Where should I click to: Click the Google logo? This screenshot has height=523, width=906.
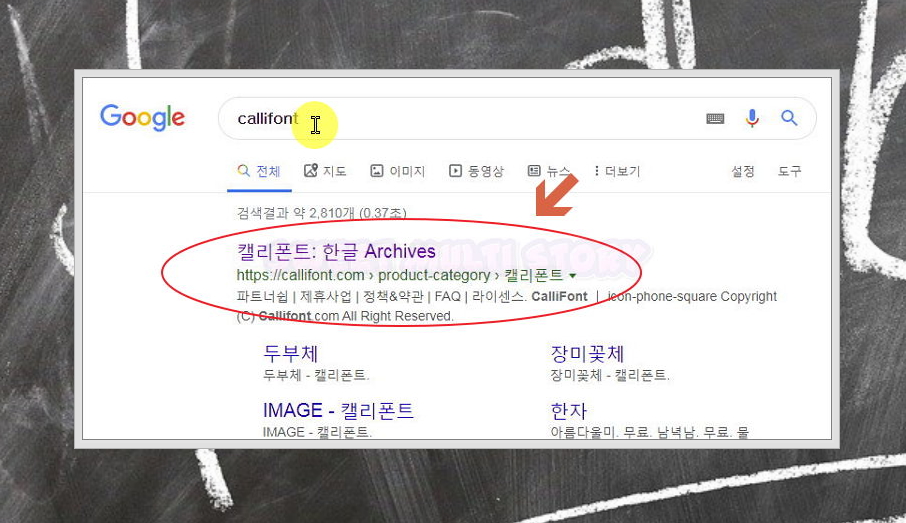(x=142, y=118)
